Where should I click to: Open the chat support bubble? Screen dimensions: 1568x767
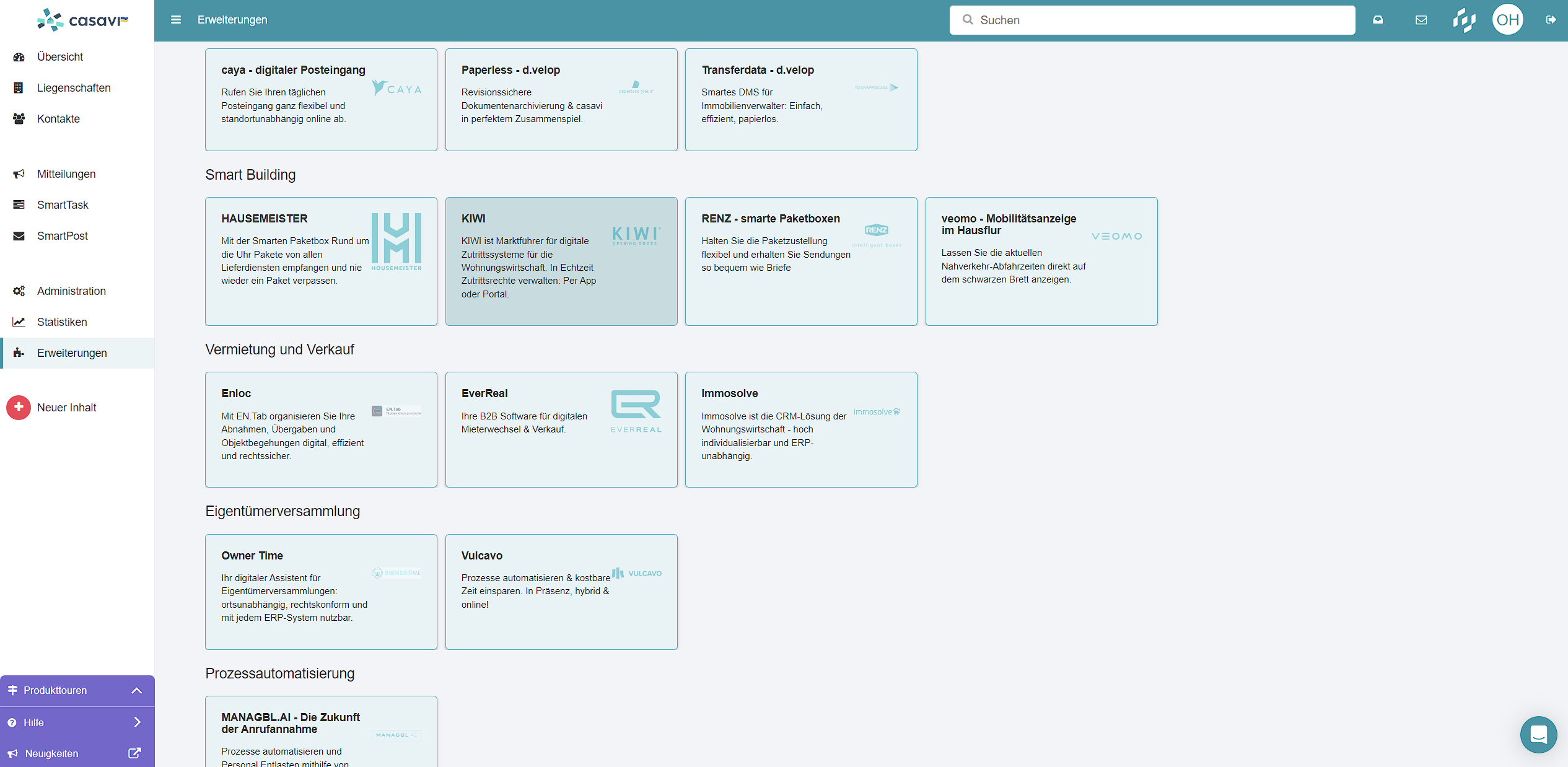point(1538,735)
